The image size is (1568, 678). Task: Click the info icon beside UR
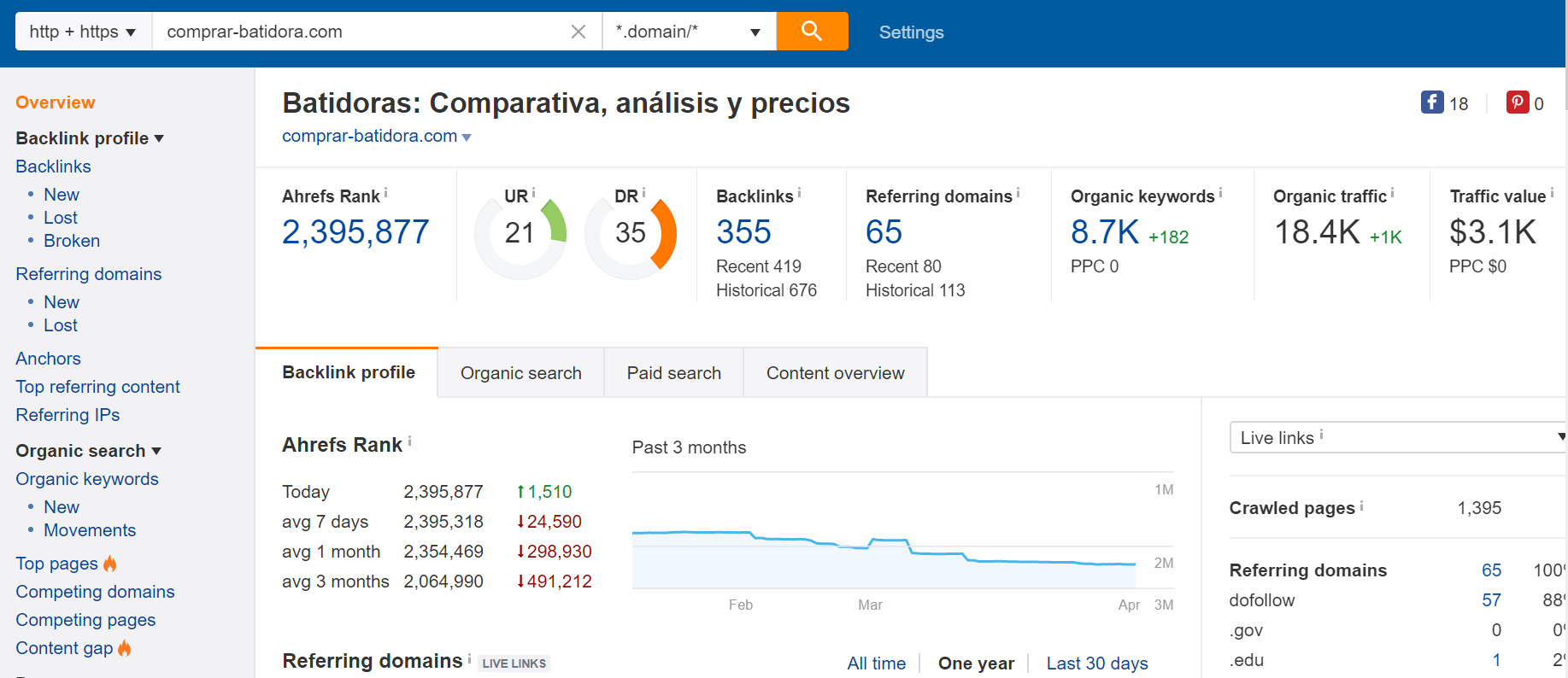[533, 193]
